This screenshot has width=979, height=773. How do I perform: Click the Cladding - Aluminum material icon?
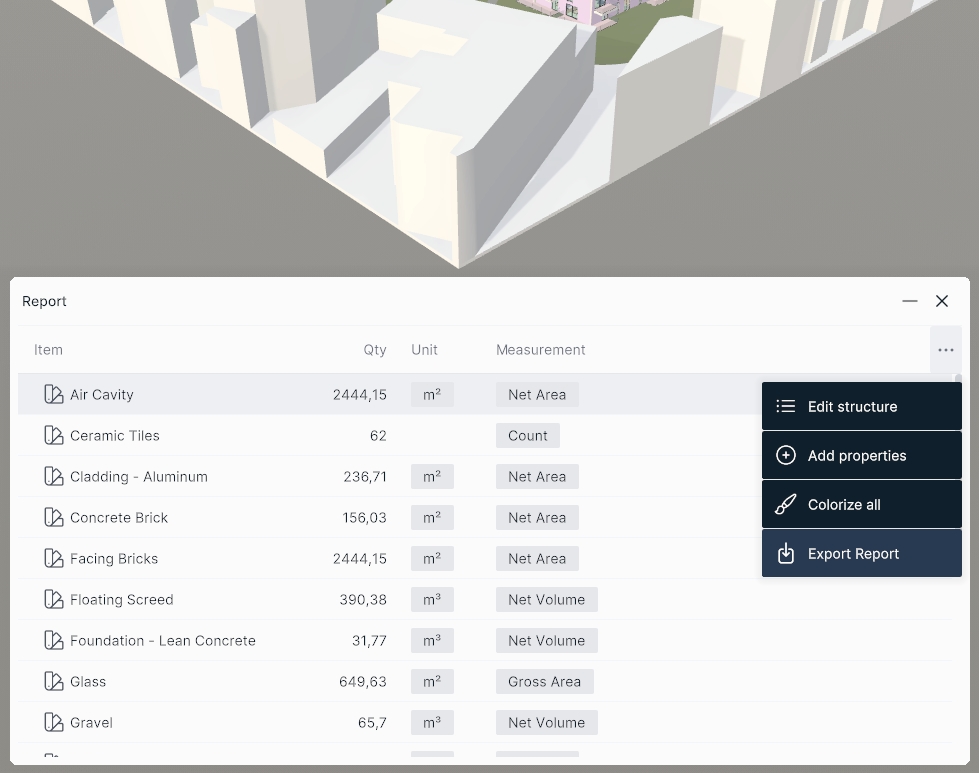point(54,476)
